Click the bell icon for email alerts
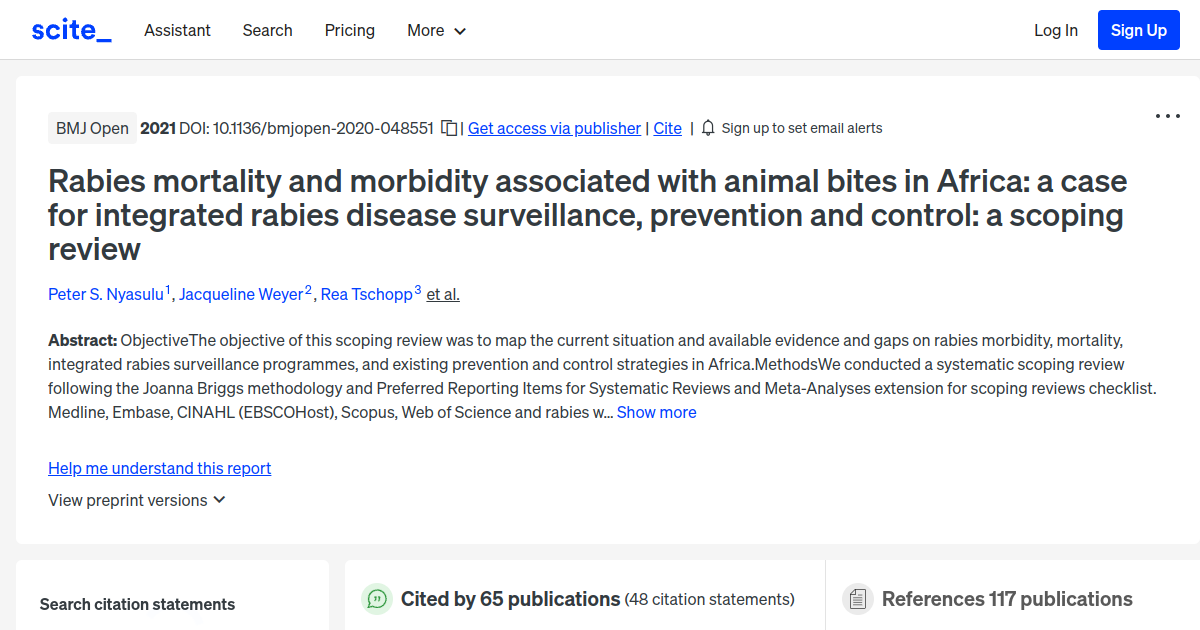 (x=707, y=128)
